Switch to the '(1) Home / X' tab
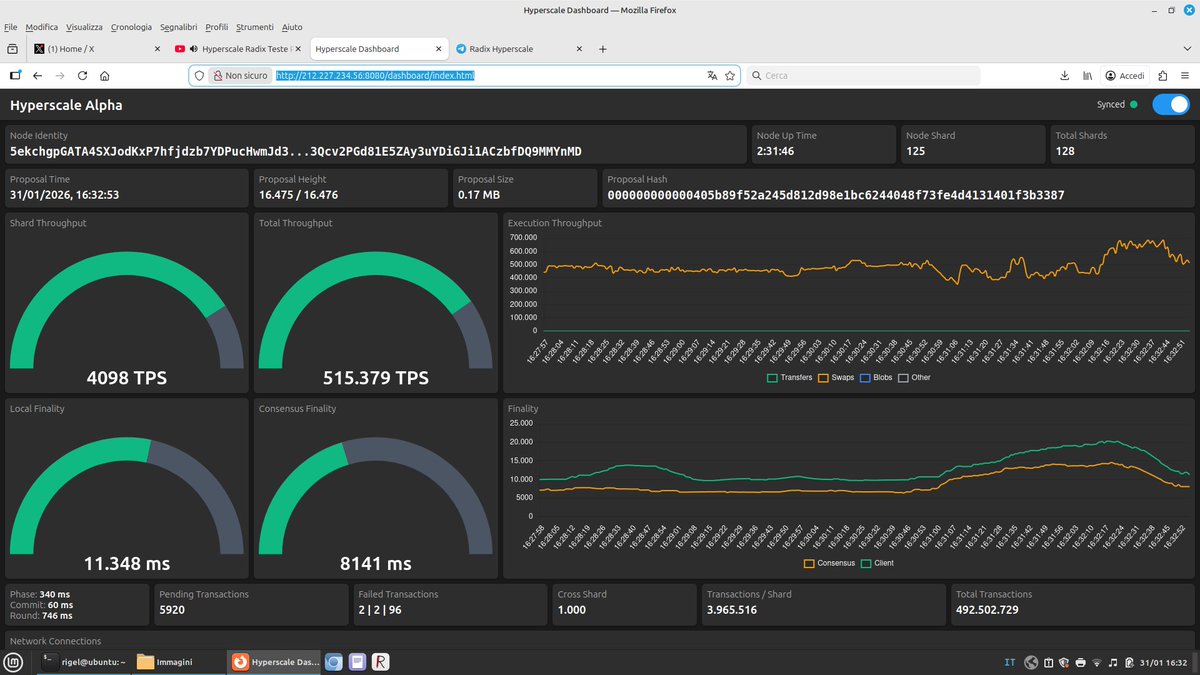Viewport: 1200px width, 675px height. (95, 48)
